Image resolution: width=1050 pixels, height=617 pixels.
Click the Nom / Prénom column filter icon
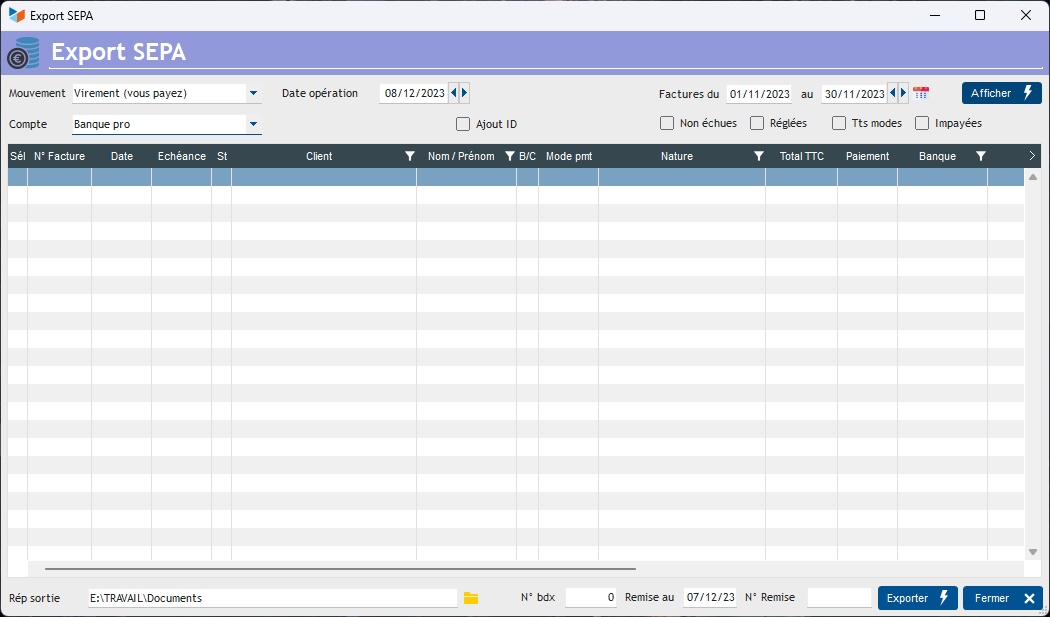pos(509,156)
